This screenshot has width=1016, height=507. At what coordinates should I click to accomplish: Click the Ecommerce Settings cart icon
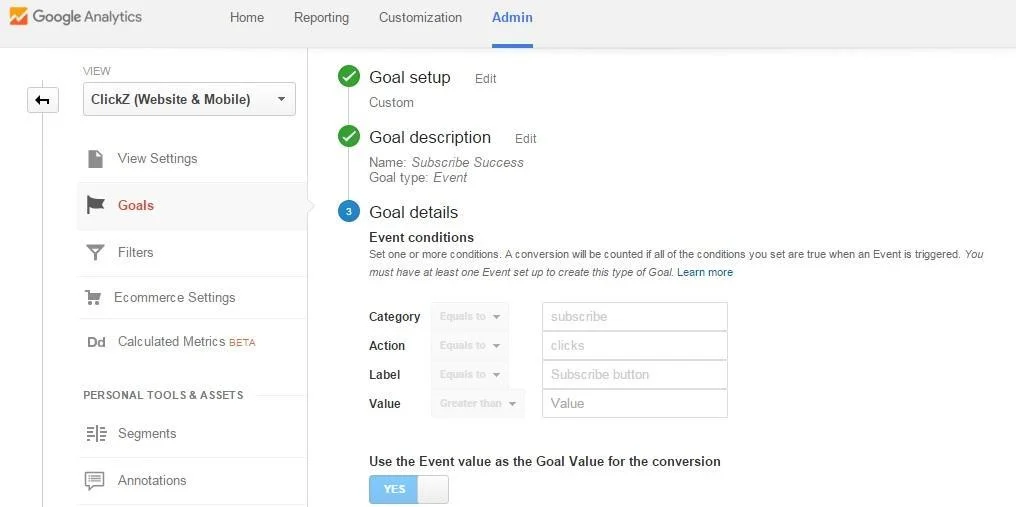tap(94, 298)
